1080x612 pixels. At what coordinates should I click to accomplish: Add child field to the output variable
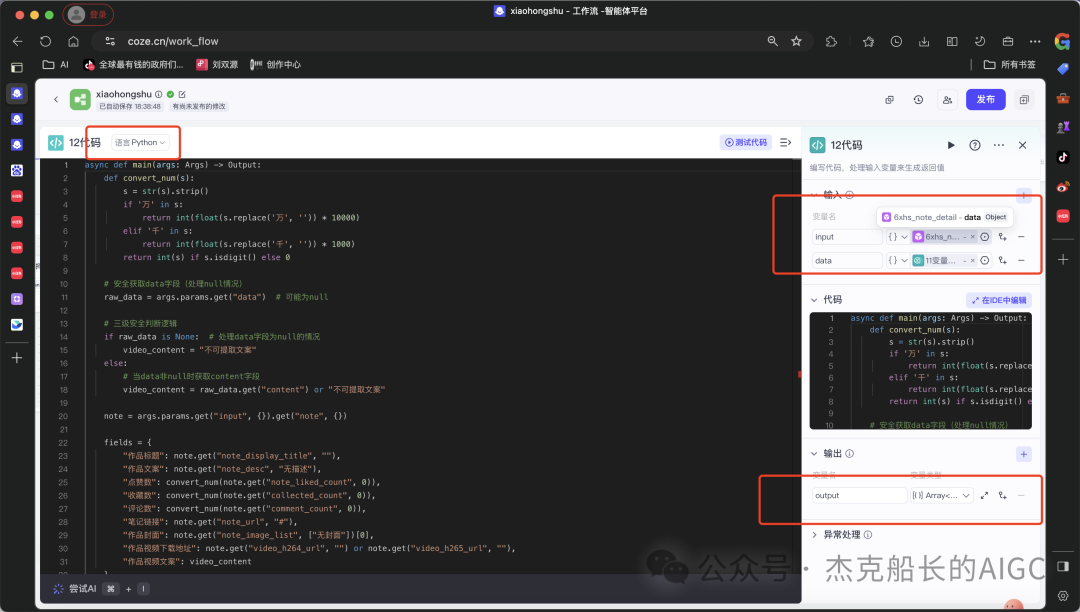click(x=1003, y=496)
